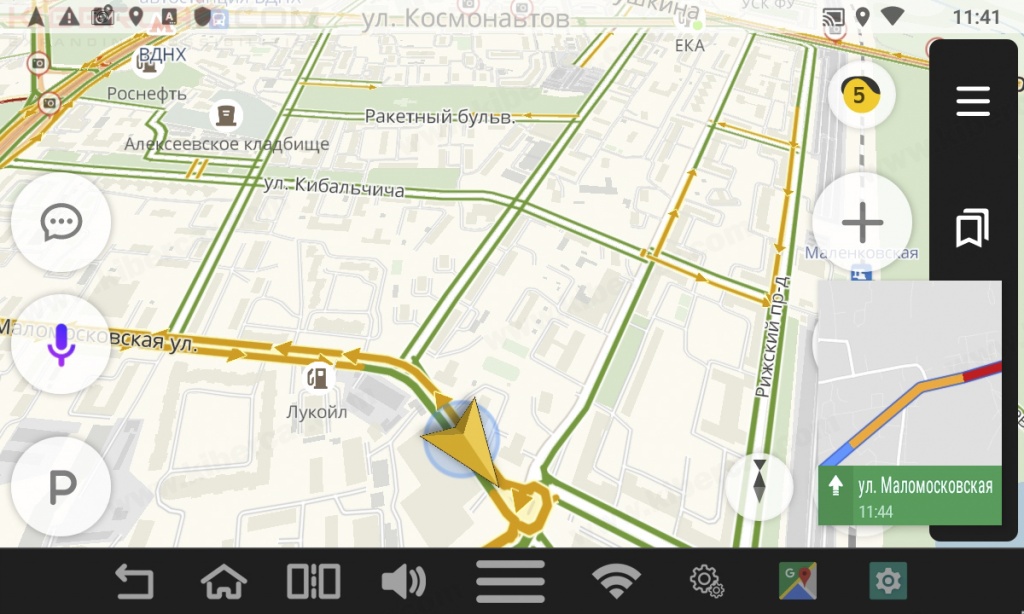1024x614 pixels.
Task: Open the hamburger menu in side panel
Action: 973,101
